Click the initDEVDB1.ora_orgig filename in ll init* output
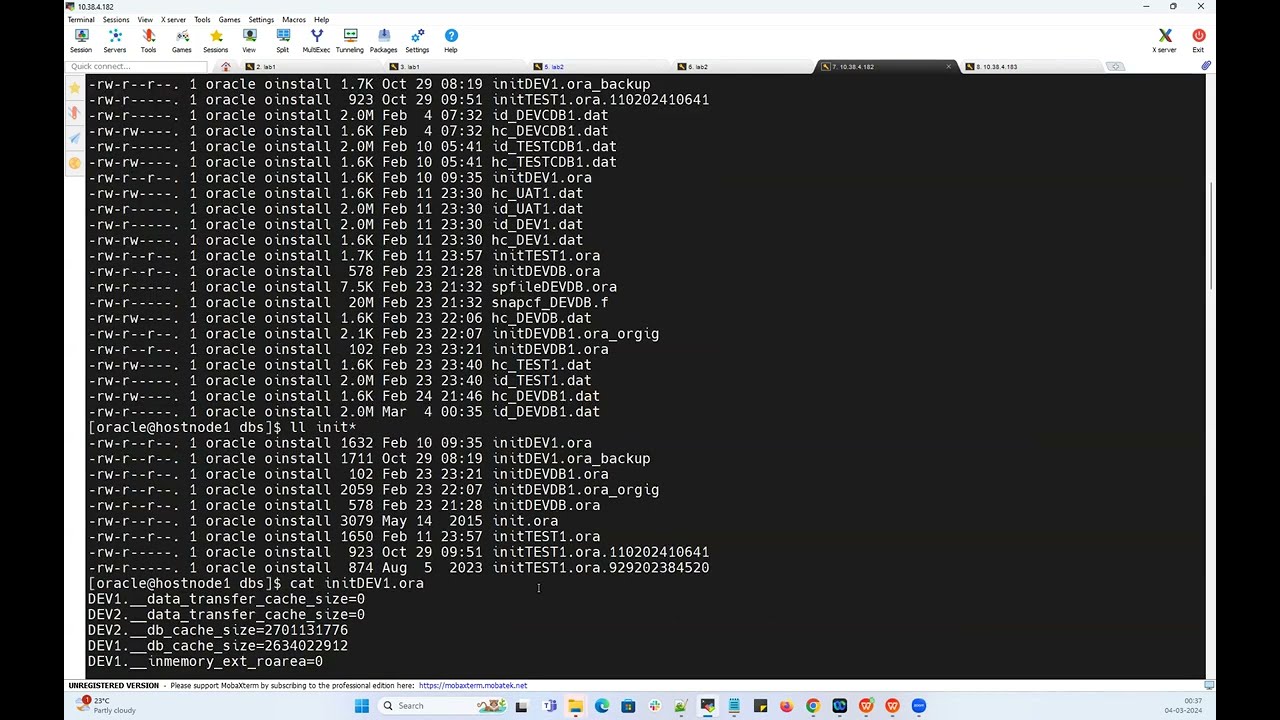 [575, 490]
